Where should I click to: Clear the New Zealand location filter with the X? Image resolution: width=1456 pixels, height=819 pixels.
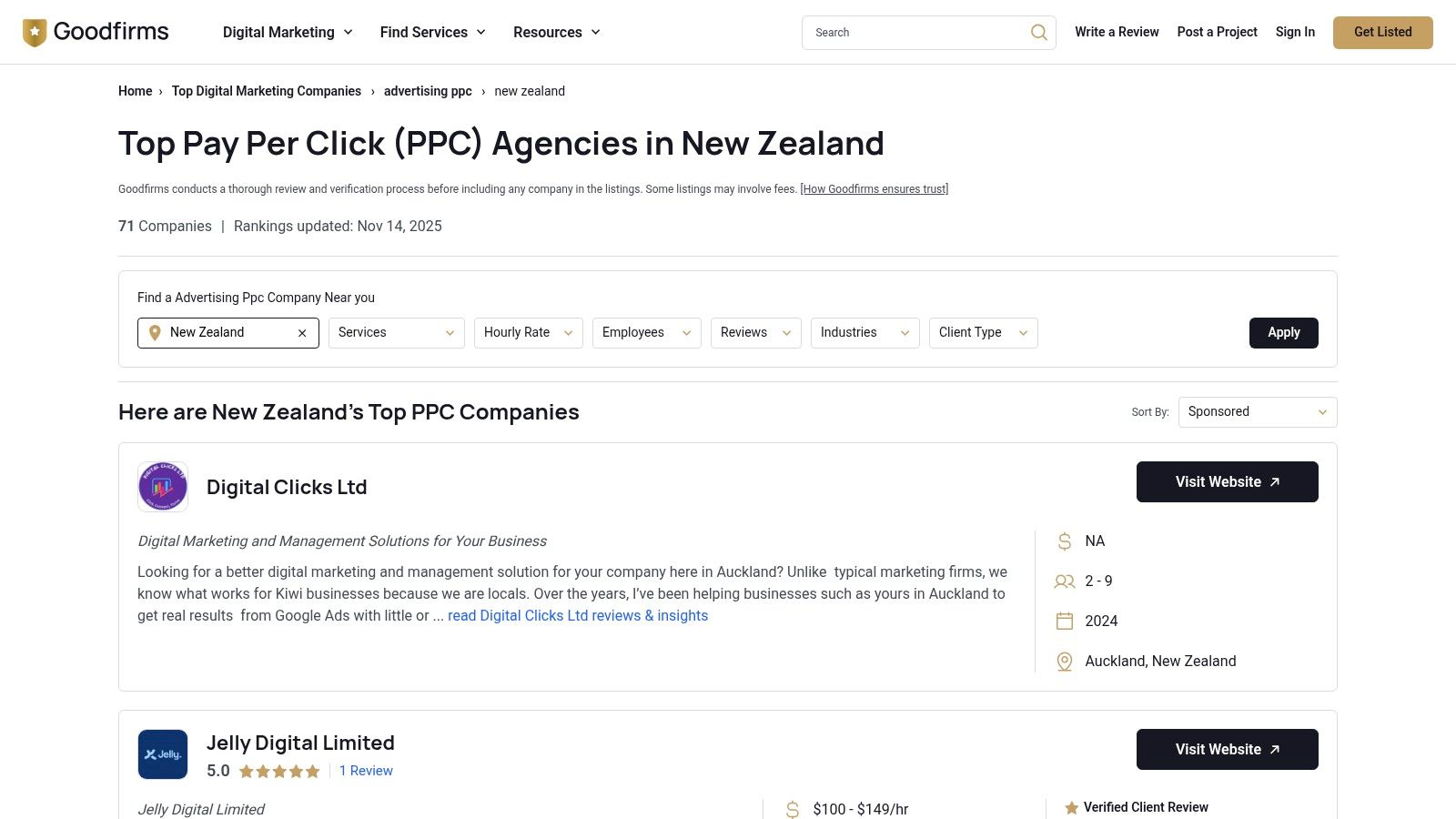click(x=302, y=332)
